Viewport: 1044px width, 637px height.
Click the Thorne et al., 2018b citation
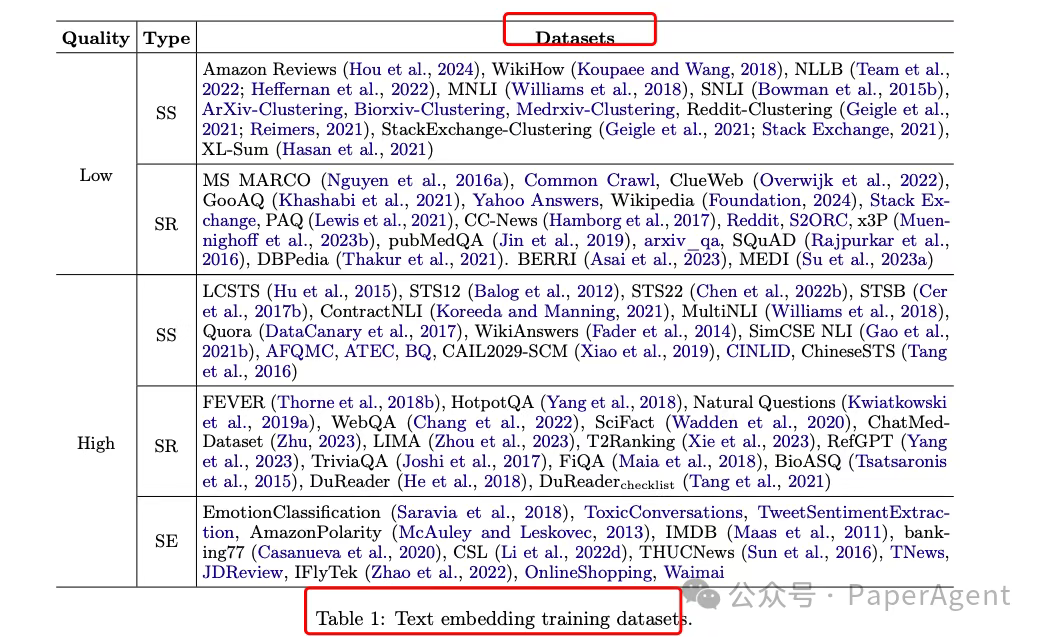[x=356, y=403]
